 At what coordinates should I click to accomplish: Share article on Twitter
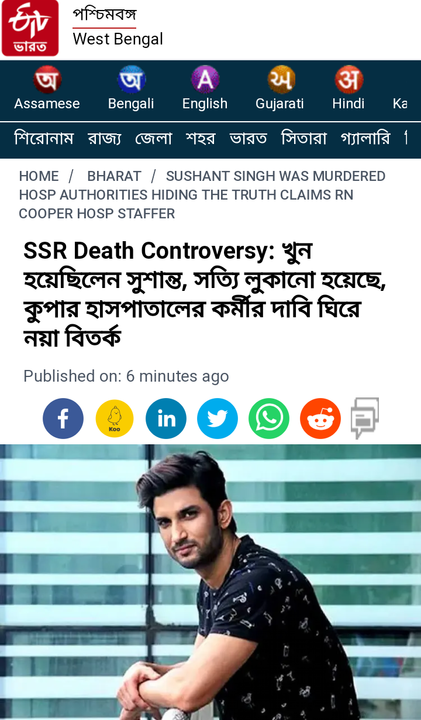pyautogui.click(x=217, y=418)
